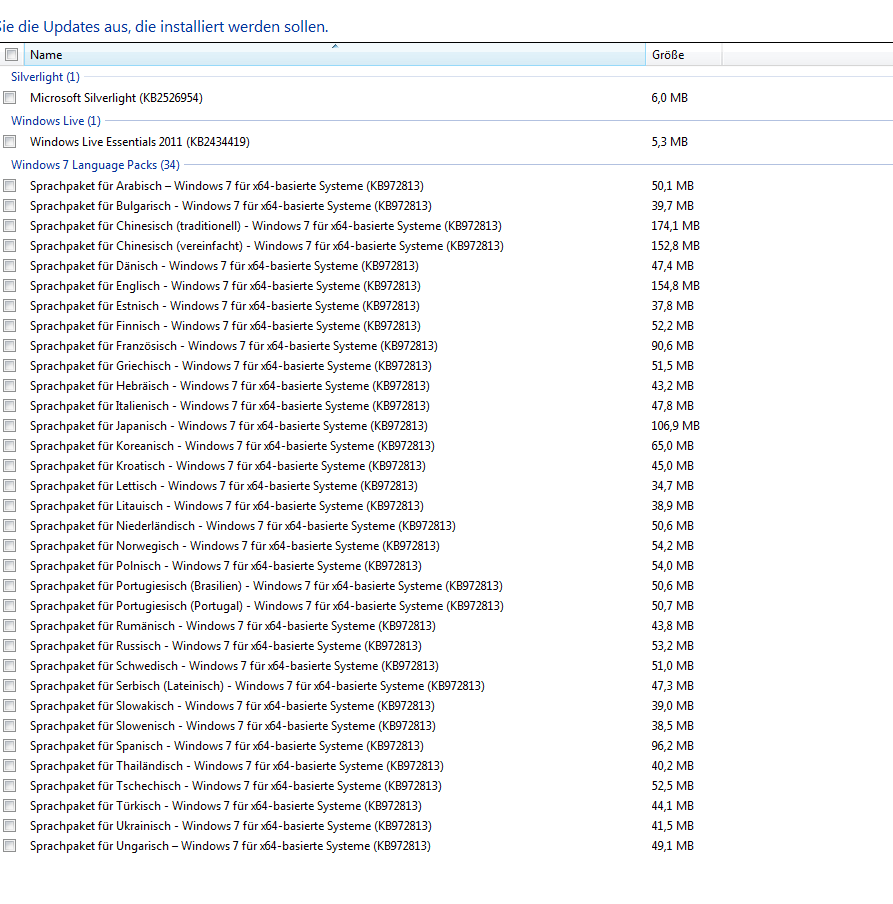893x904 pixels.
Task: Check the Koreanisch language pack checkbox
Action: click(9, 446)
